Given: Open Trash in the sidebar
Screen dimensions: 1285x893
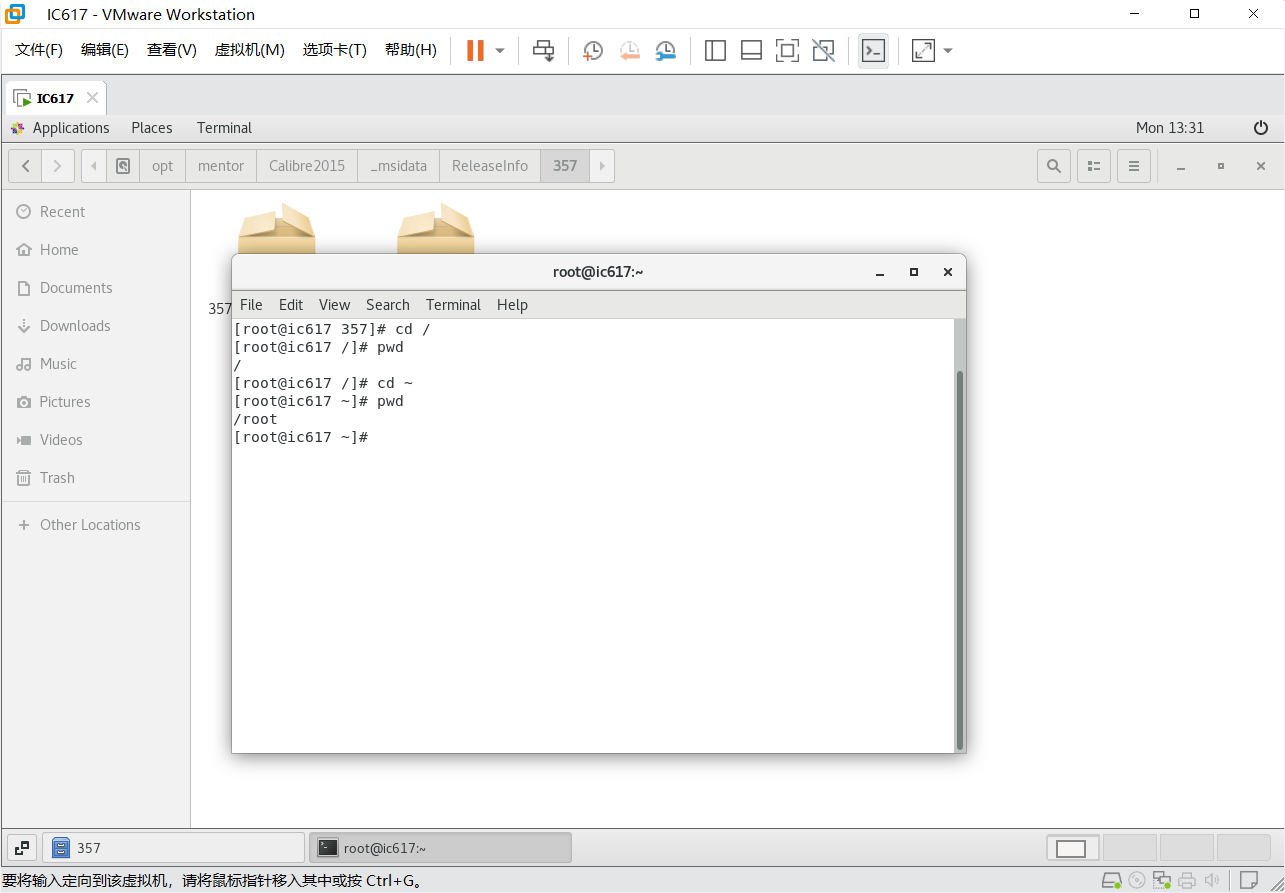Looking at the screenshot, I should point(95,478).
